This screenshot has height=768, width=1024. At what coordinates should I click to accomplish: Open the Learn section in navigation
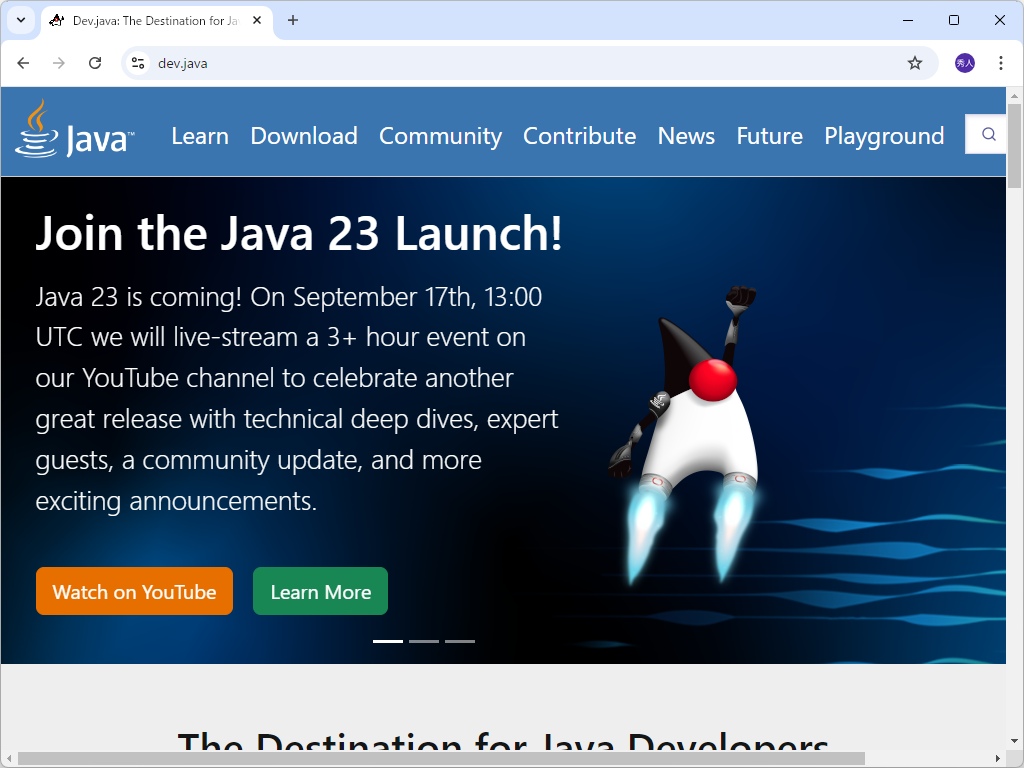pyautogui.click(x=200, y=137)
